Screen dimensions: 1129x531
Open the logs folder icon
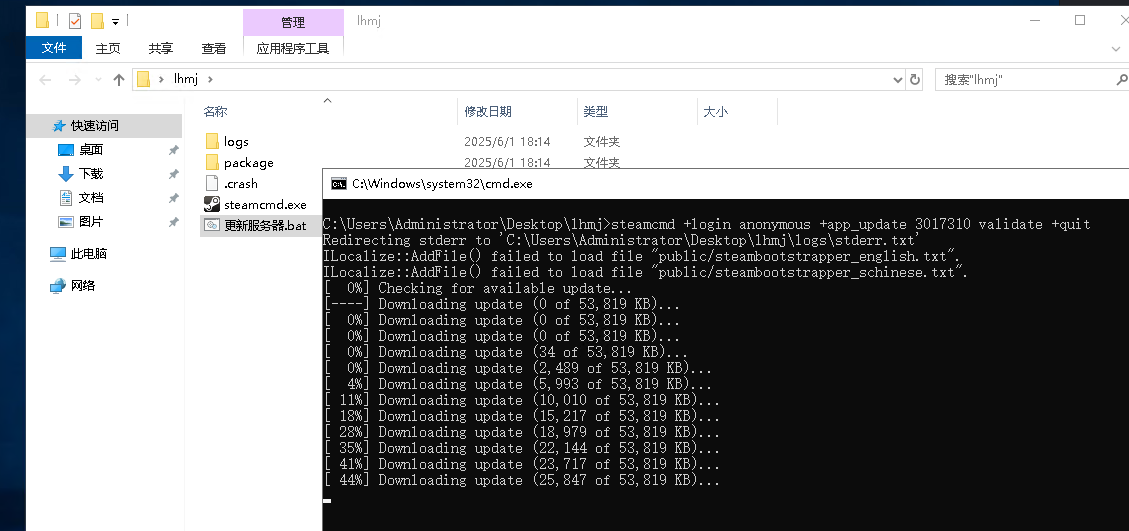[x=212, y=141]
